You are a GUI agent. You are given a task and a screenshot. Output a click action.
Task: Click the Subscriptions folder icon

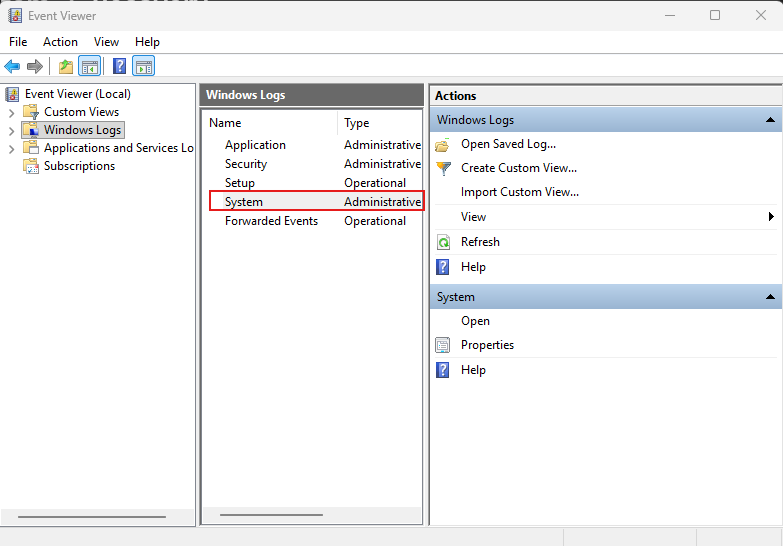31,165
